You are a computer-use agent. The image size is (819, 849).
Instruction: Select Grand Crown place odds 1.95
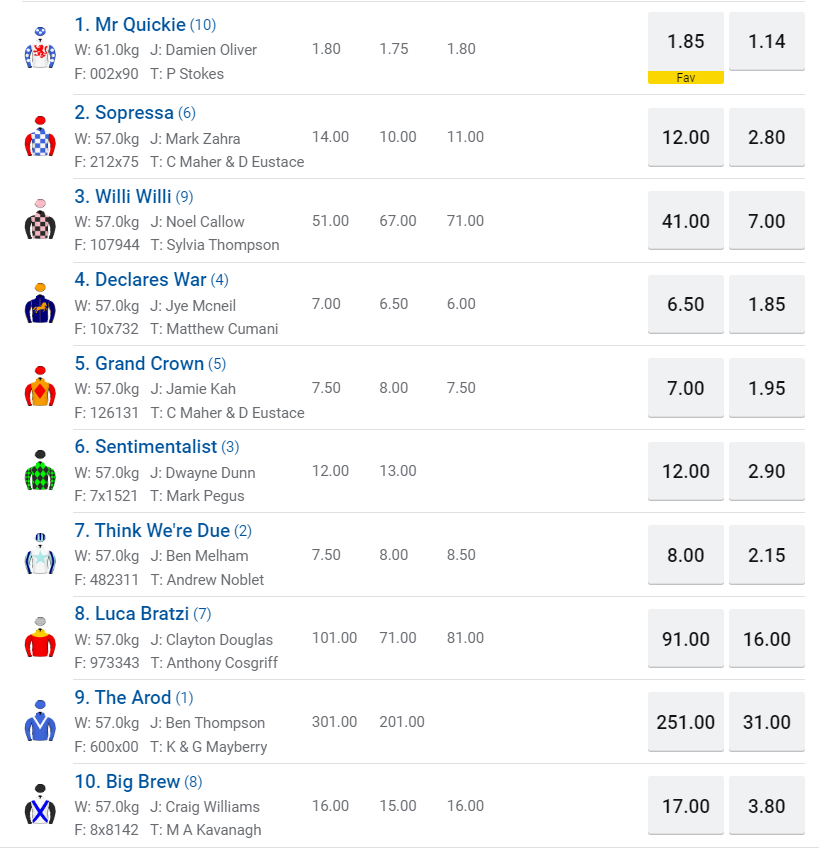[767, 388]
